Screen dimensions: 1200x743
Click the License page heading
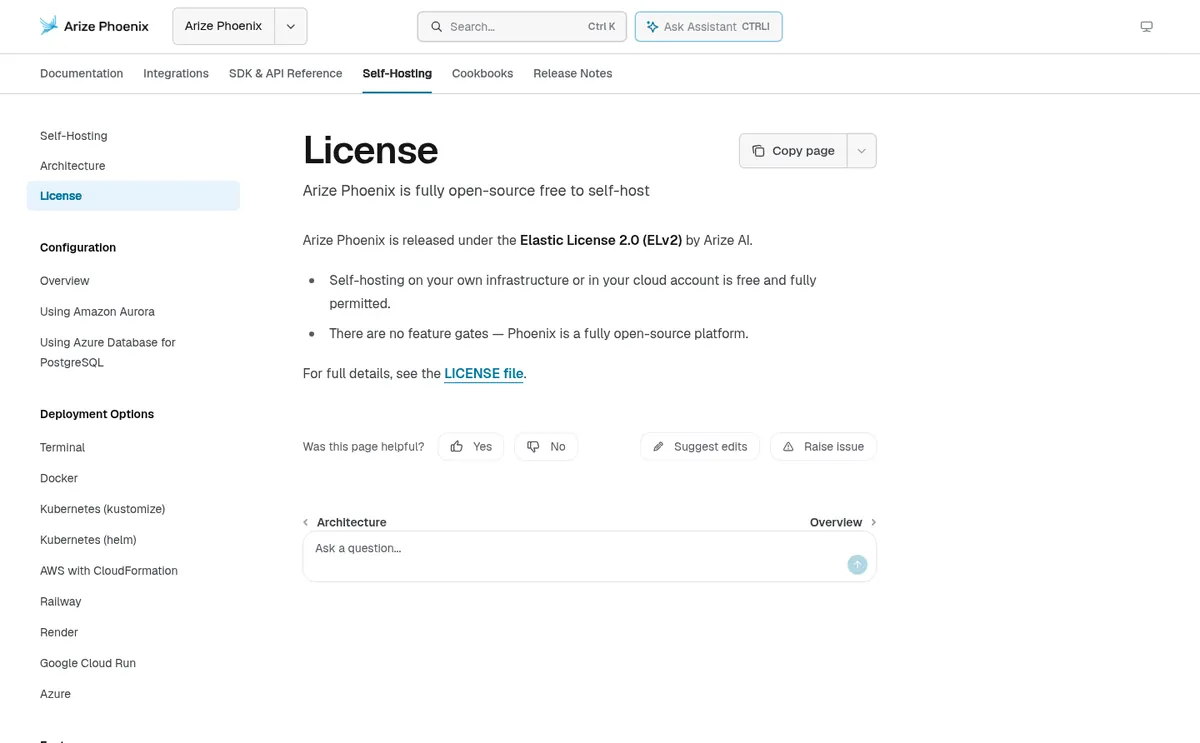coord(371,150)
